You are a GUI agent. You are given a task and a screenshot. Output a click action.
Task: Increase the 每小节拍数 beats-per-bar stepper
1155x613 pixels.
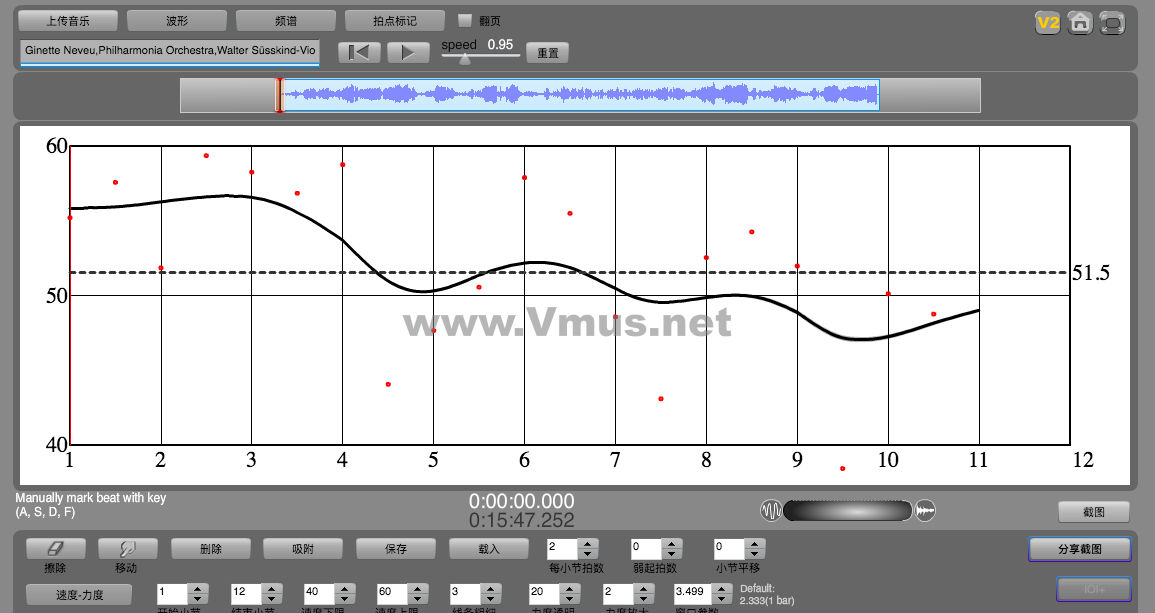click(x=588, y=543)
